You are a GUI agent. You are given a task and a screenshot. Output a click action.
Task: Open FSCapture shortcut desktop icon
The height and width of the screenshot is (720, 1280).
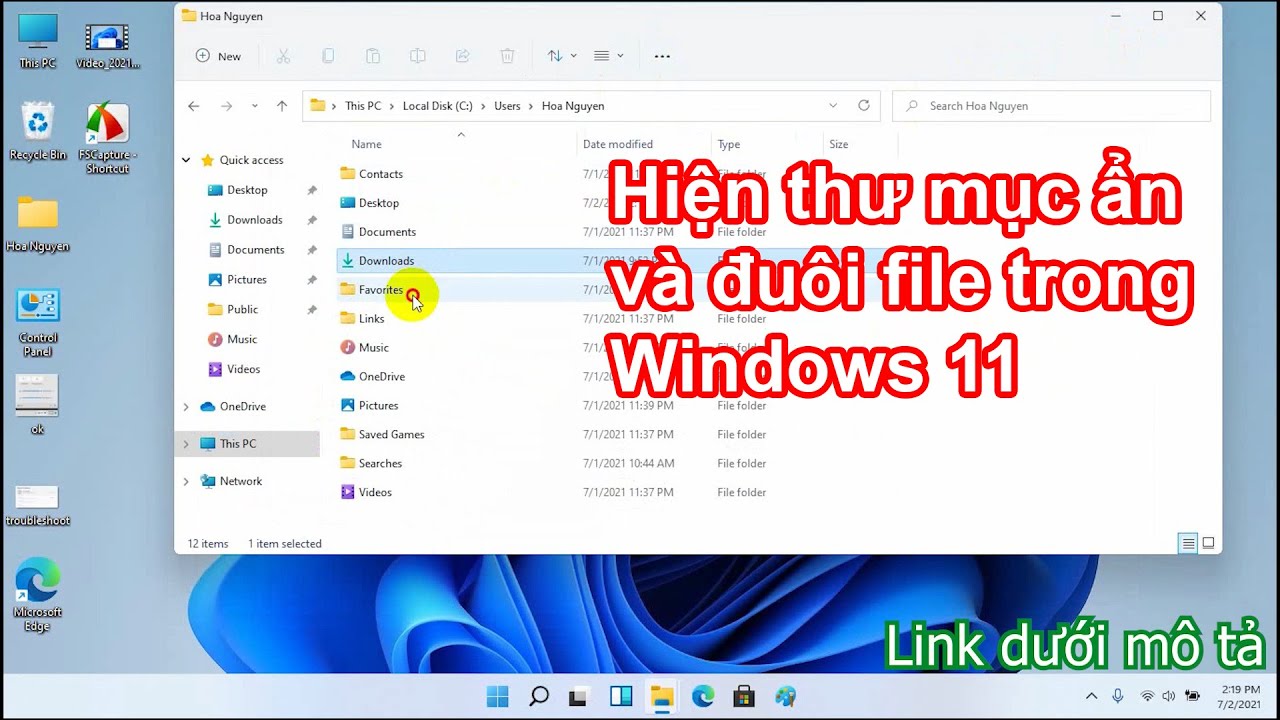coord(107,138)
